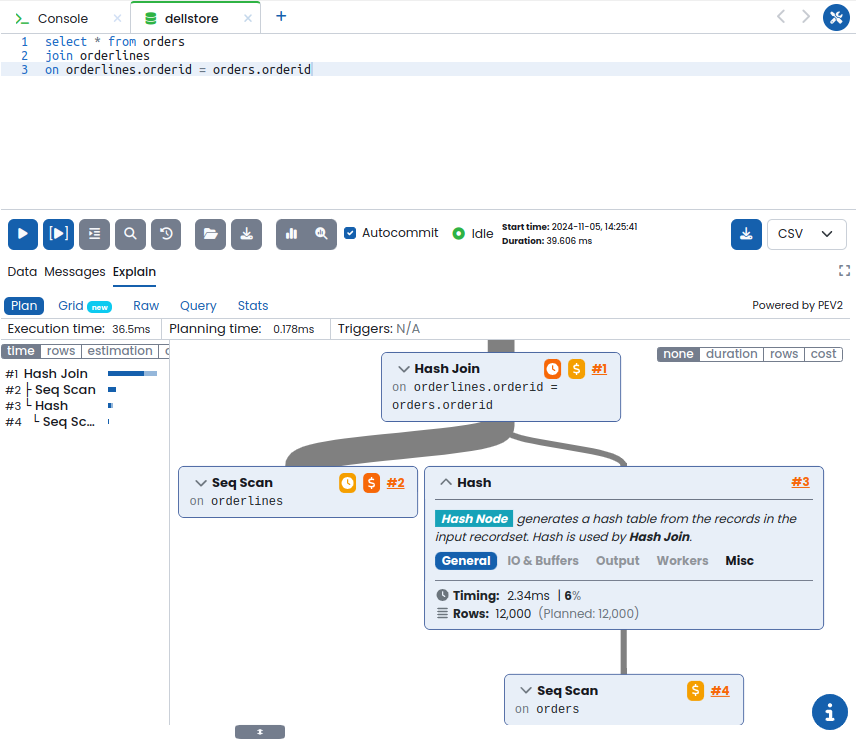The image size is (856, 739).
Task: Toggle the Autocommit checkbox
Action: pos(350,233)
